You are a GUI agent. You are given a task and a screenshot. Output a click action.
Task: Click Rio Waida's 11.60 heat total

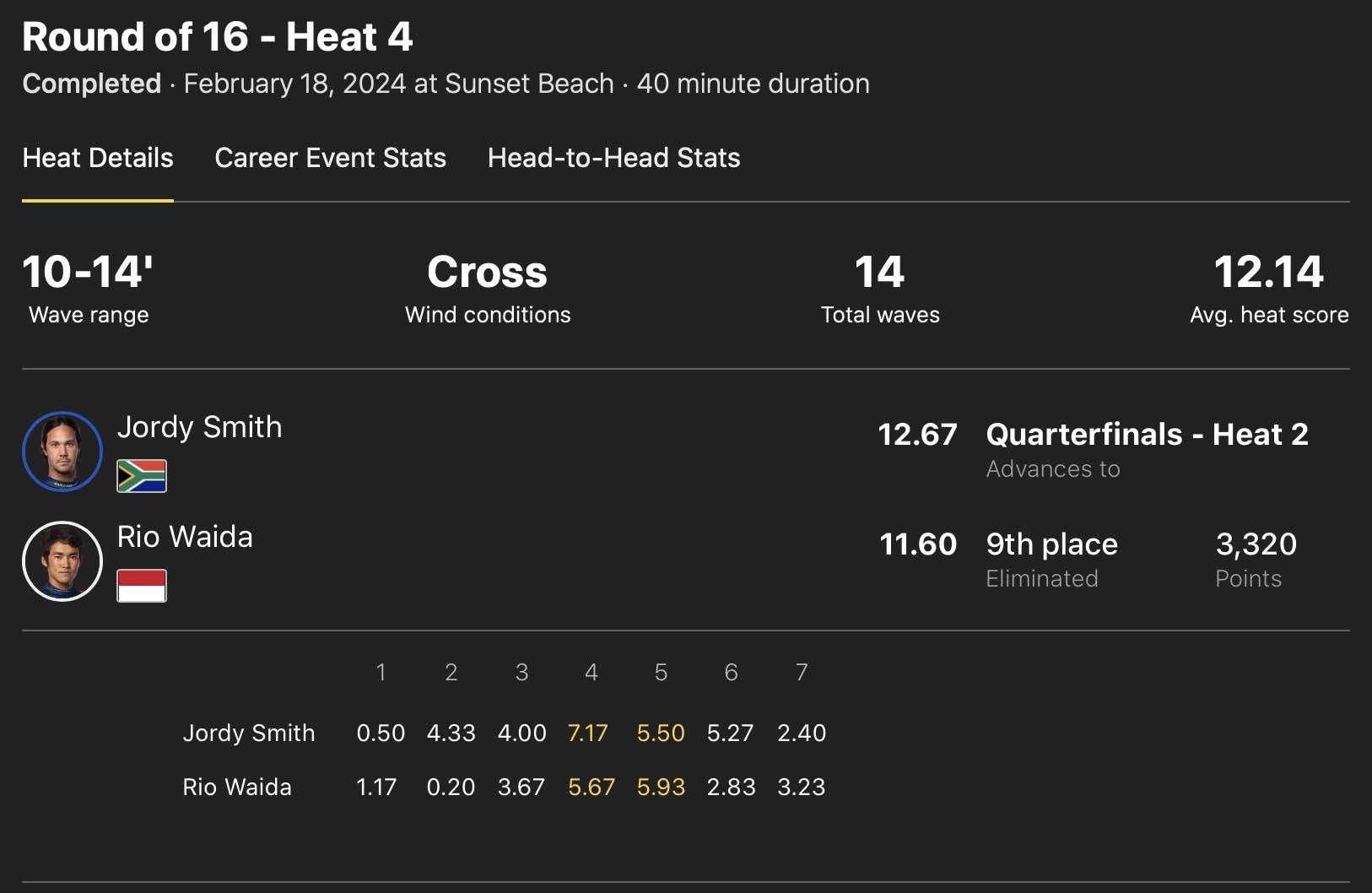click(918, 544)
